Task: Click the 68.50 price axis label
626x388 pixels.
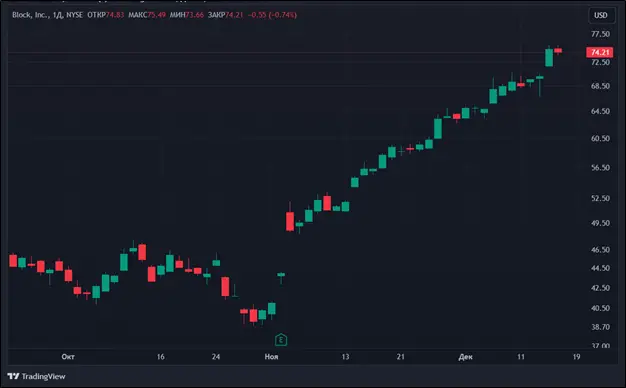Action: click(600, 86)
